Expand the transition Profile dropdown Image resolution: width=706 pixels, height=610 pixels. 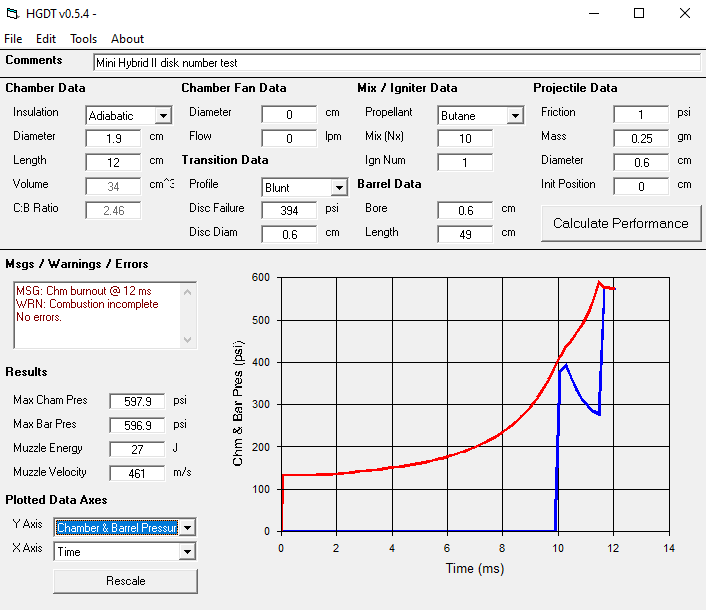coord(339,188)
